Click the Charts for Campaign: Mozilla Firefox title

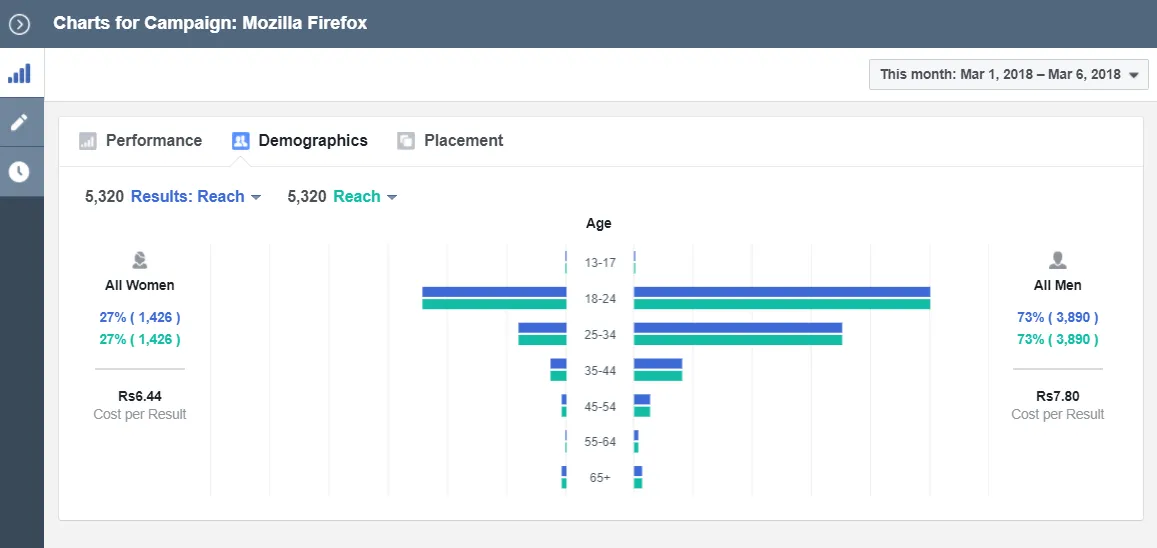[x=210, y=23]
